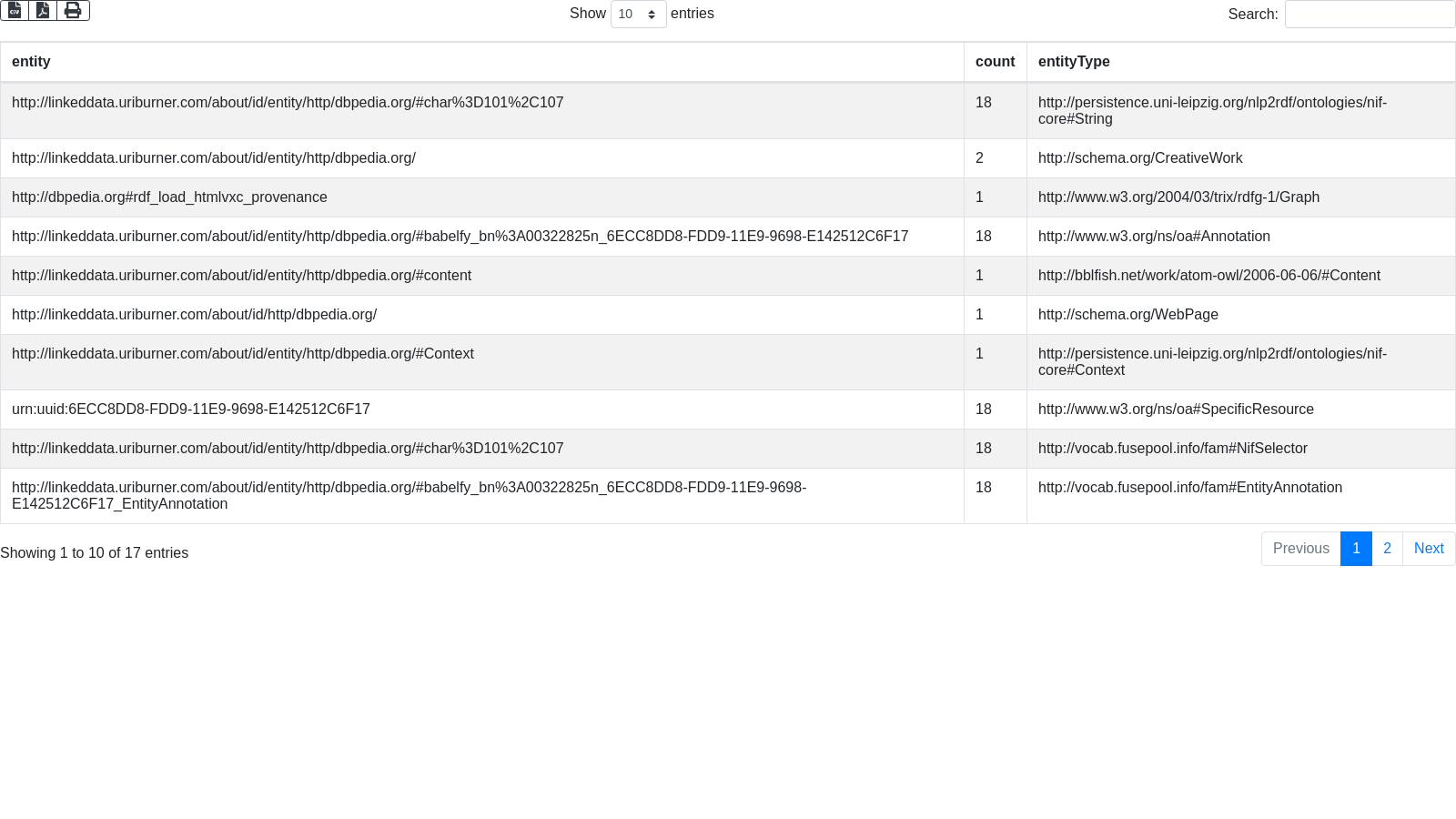1456x819 pixels.
Task: Click the Previous pagination button
Action: 1300,549
